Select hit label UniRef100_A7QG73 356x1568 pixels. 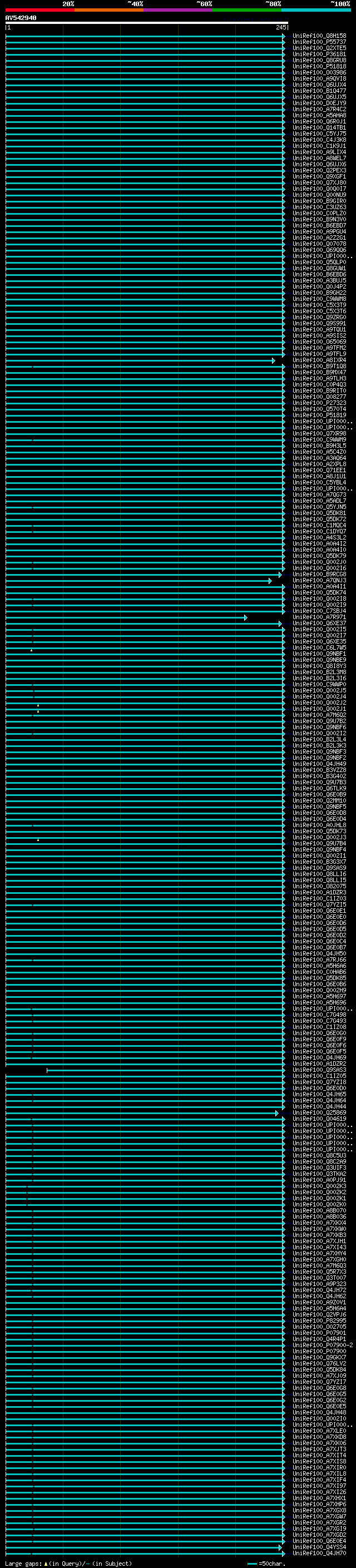[x=319, y=495]
